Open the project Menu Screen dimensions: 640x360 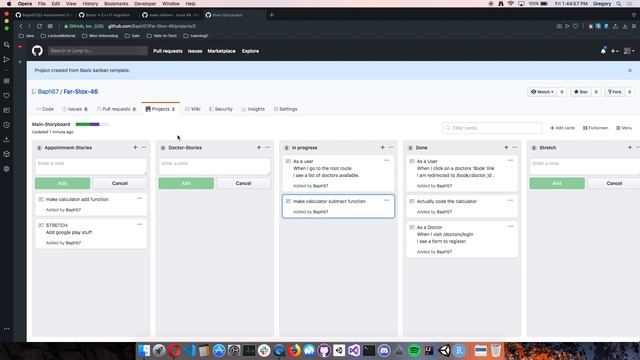pos(624,128)
